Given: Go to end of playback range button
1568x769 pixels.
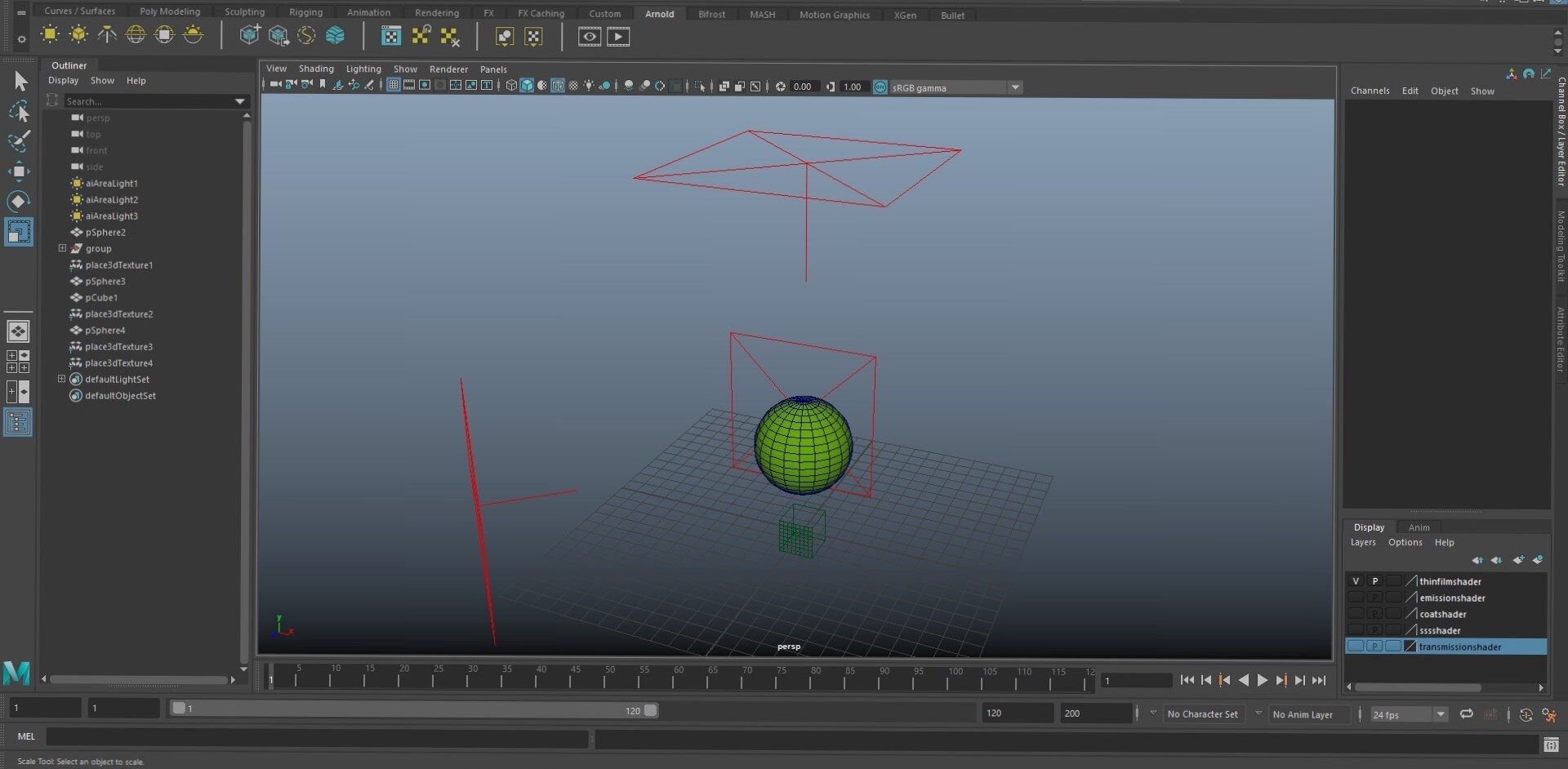Looking at the screenshot, I should [x=1318, y=679].
